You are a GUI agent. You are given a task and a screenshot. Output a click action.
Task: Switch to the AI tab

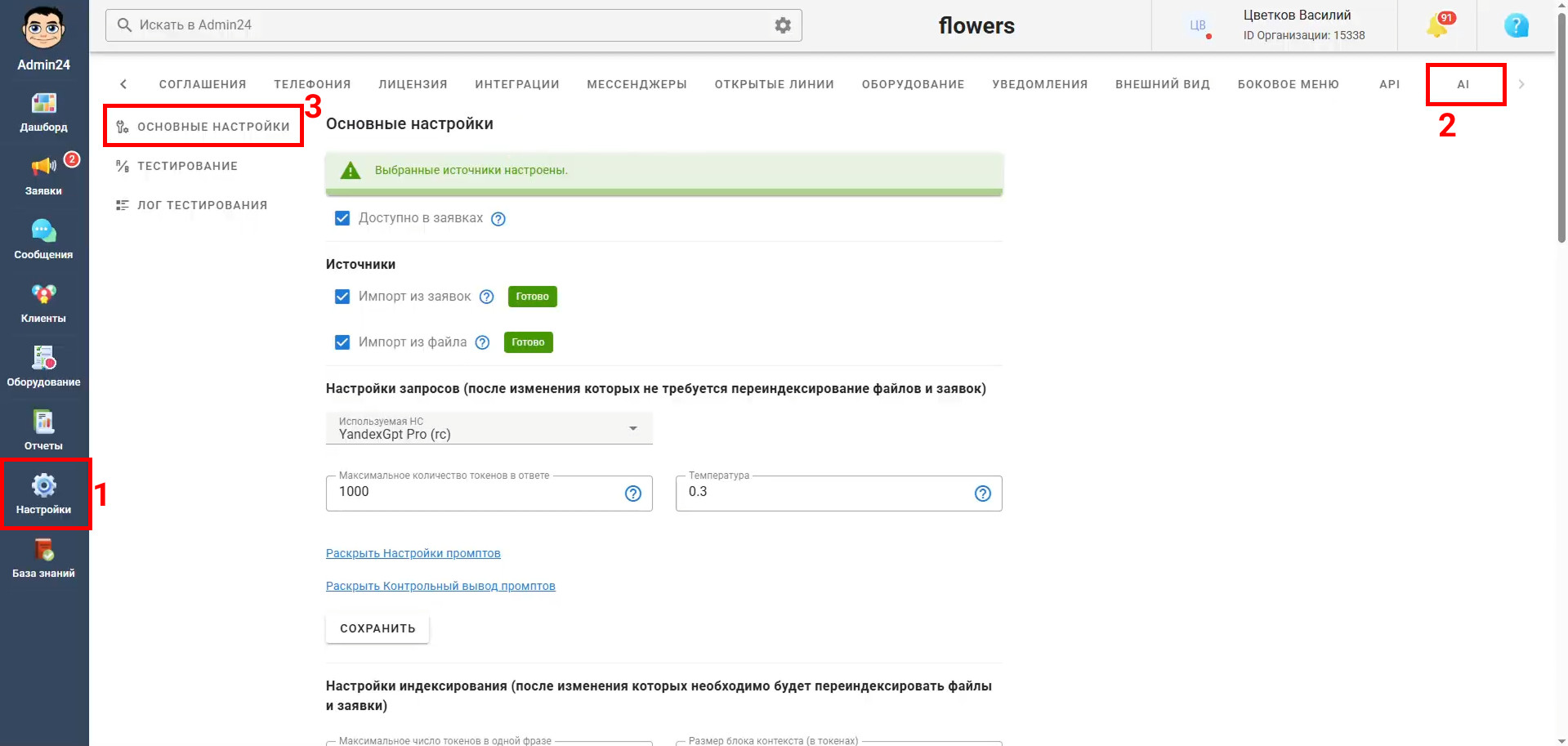click(x=1463, y=84)
